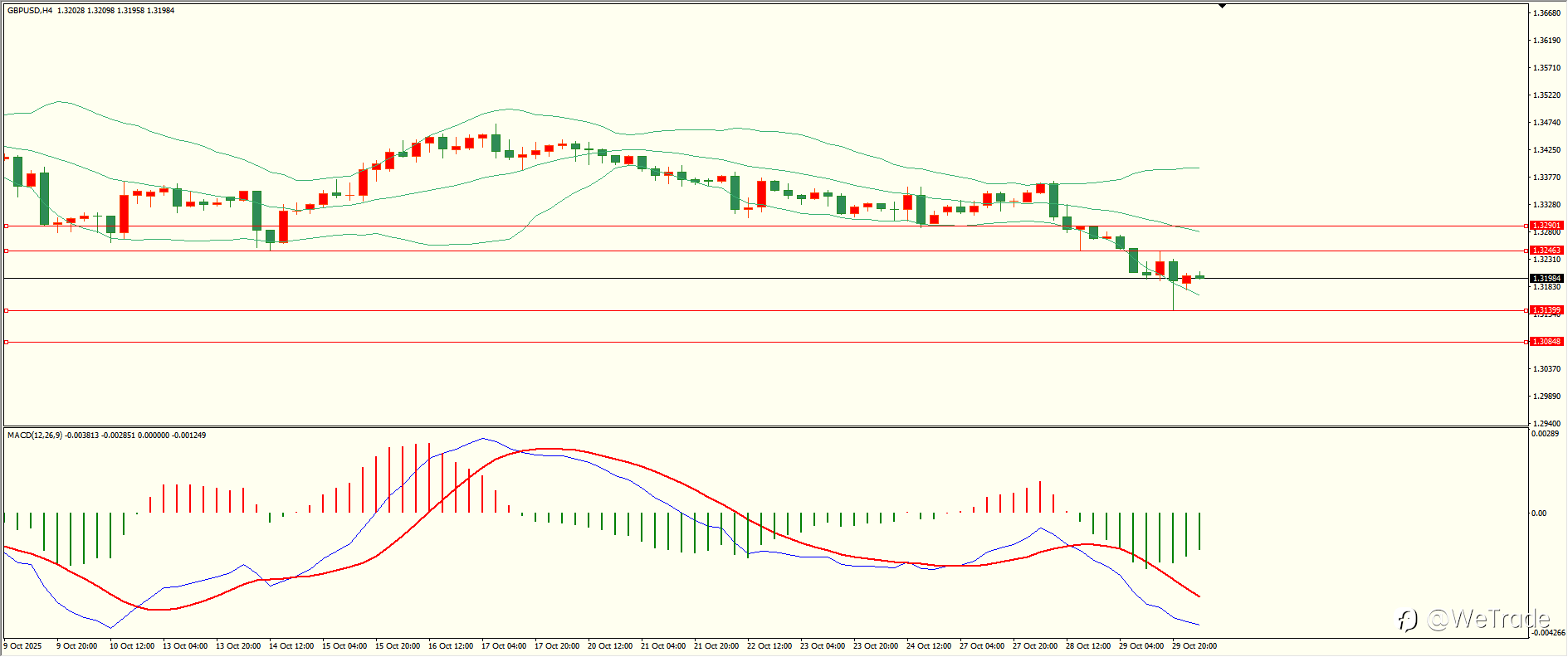Screen dimensions: 1568x657
Task: Click the "17 Oct 04:00" time axis label
Action: (x=504, y=646)
